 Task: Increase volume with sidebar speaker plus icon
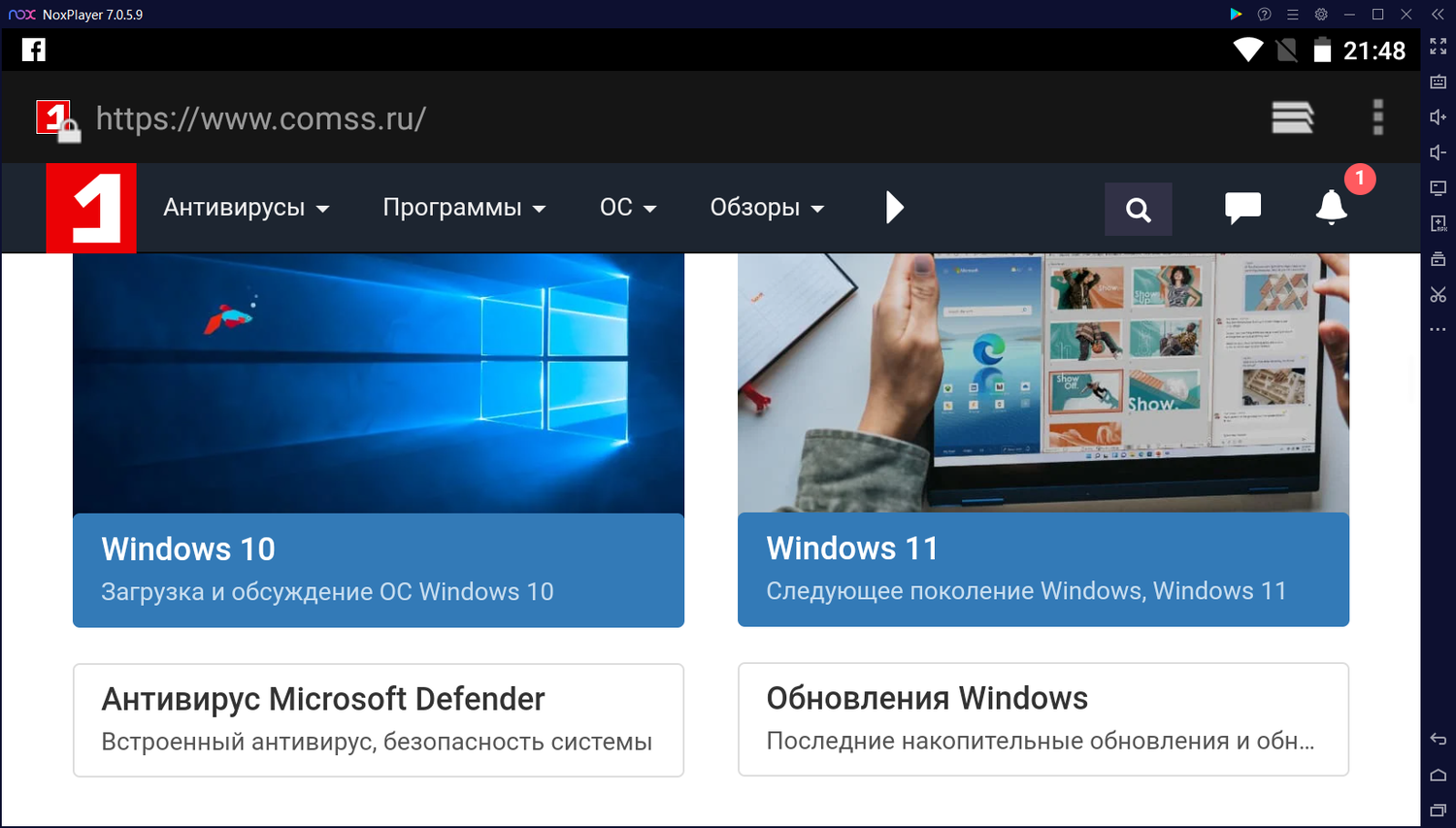[1439, 117]
